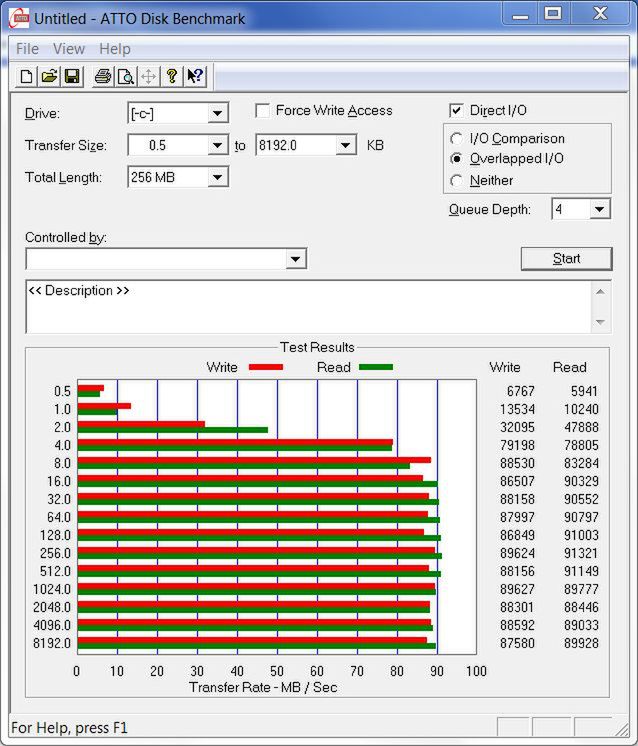Viewport: 638px width, 746px height.
Task: Click the Description scrollbar down arrow
Action: (600, 322)
